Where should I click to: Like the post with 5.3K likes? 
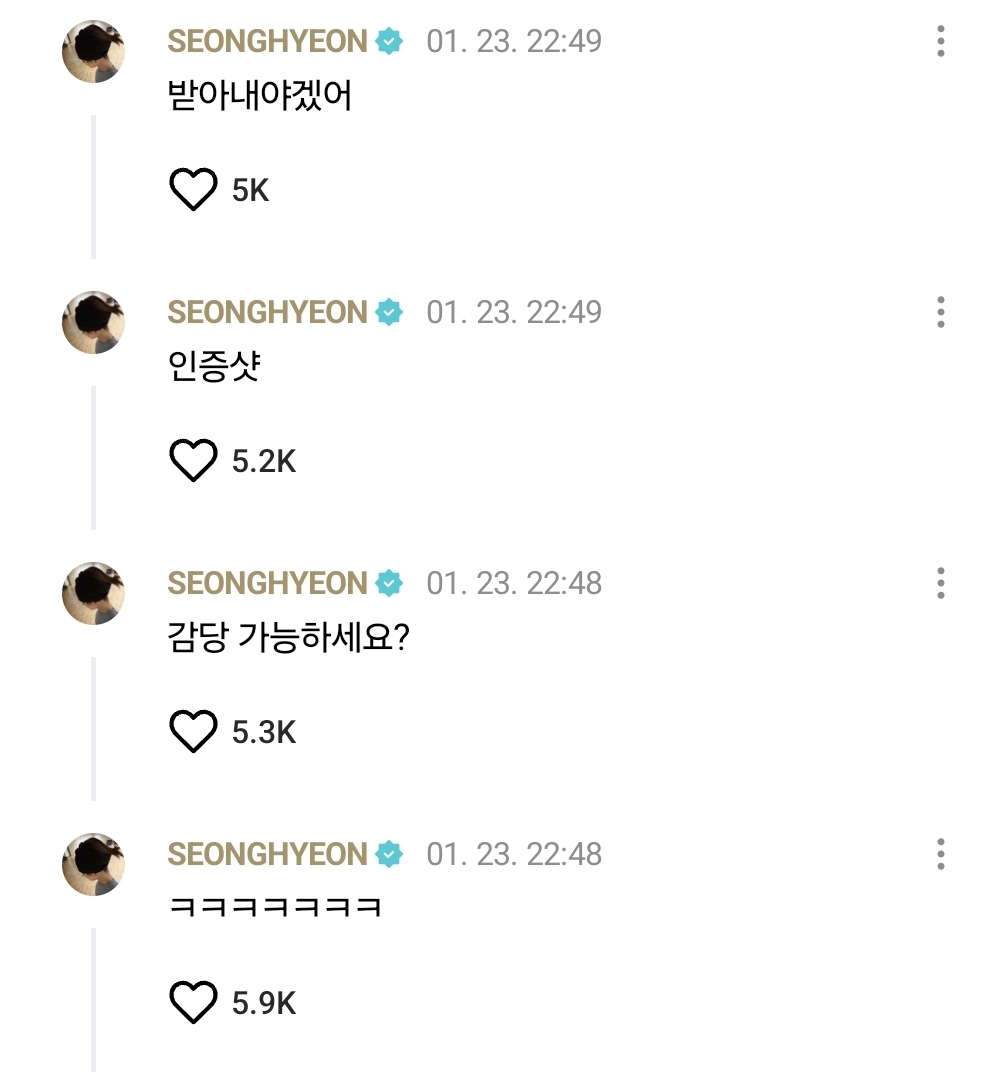pyautogui.click(x=193, y=731)
